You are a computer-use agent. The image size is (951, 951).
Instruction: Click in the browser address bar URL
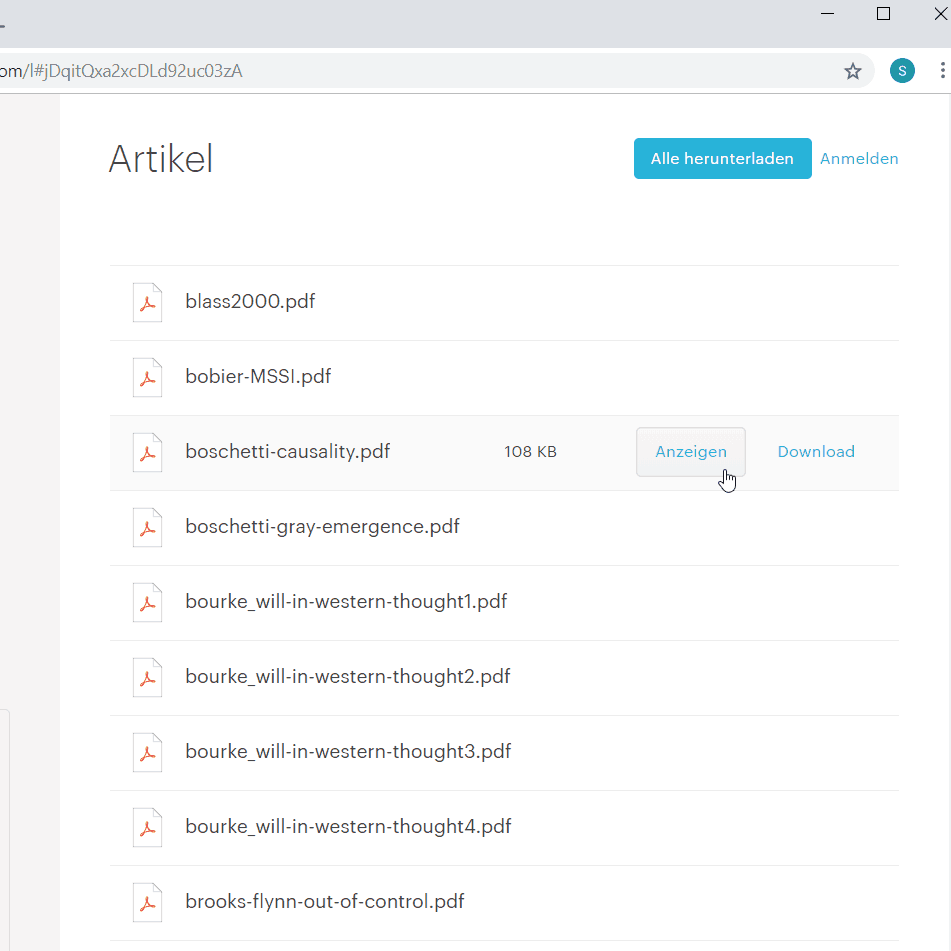(x=425, y=71)
